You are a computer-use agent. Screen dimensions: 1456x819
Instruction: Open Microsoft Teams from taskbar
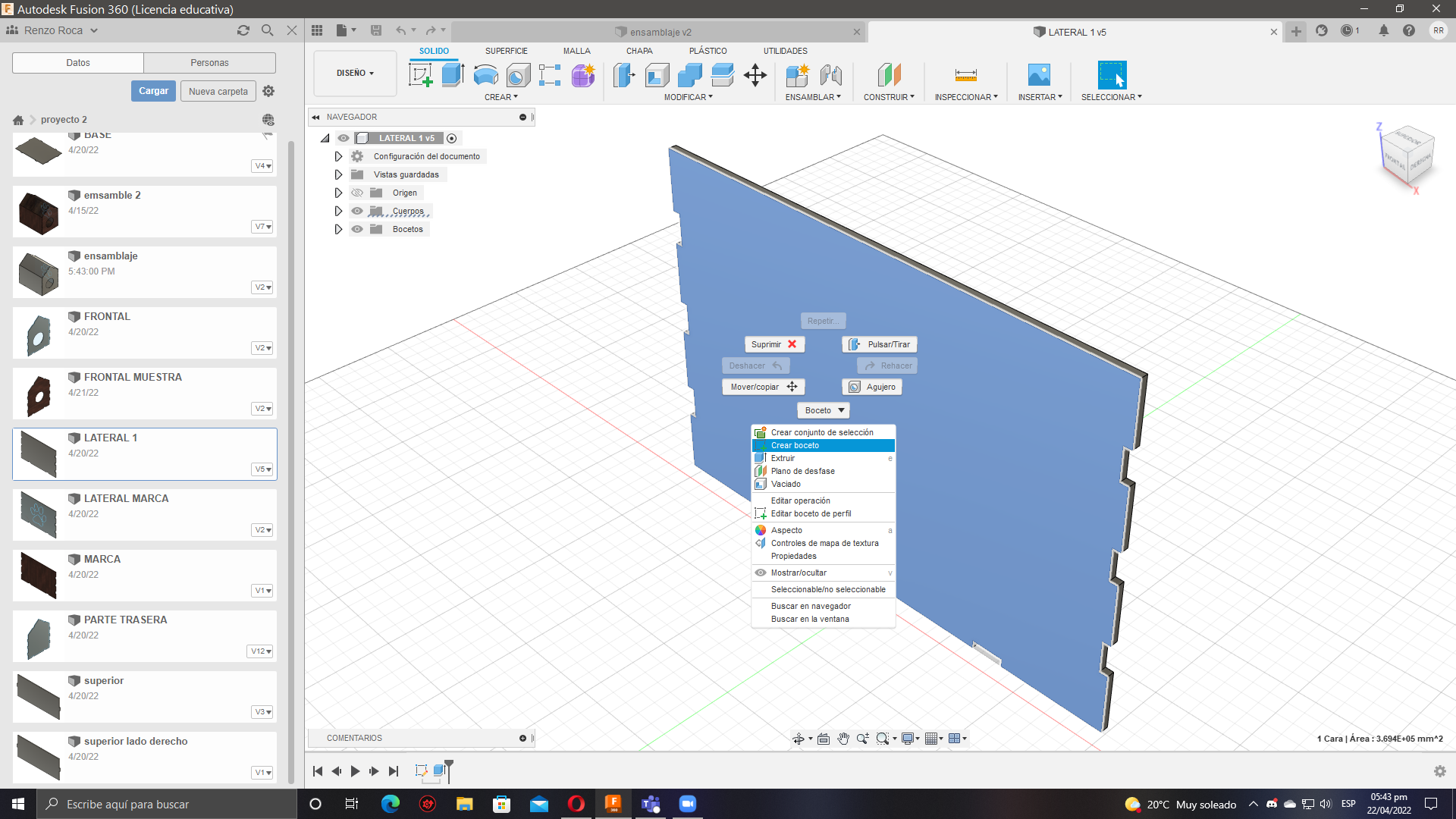[x=651, y=804]
